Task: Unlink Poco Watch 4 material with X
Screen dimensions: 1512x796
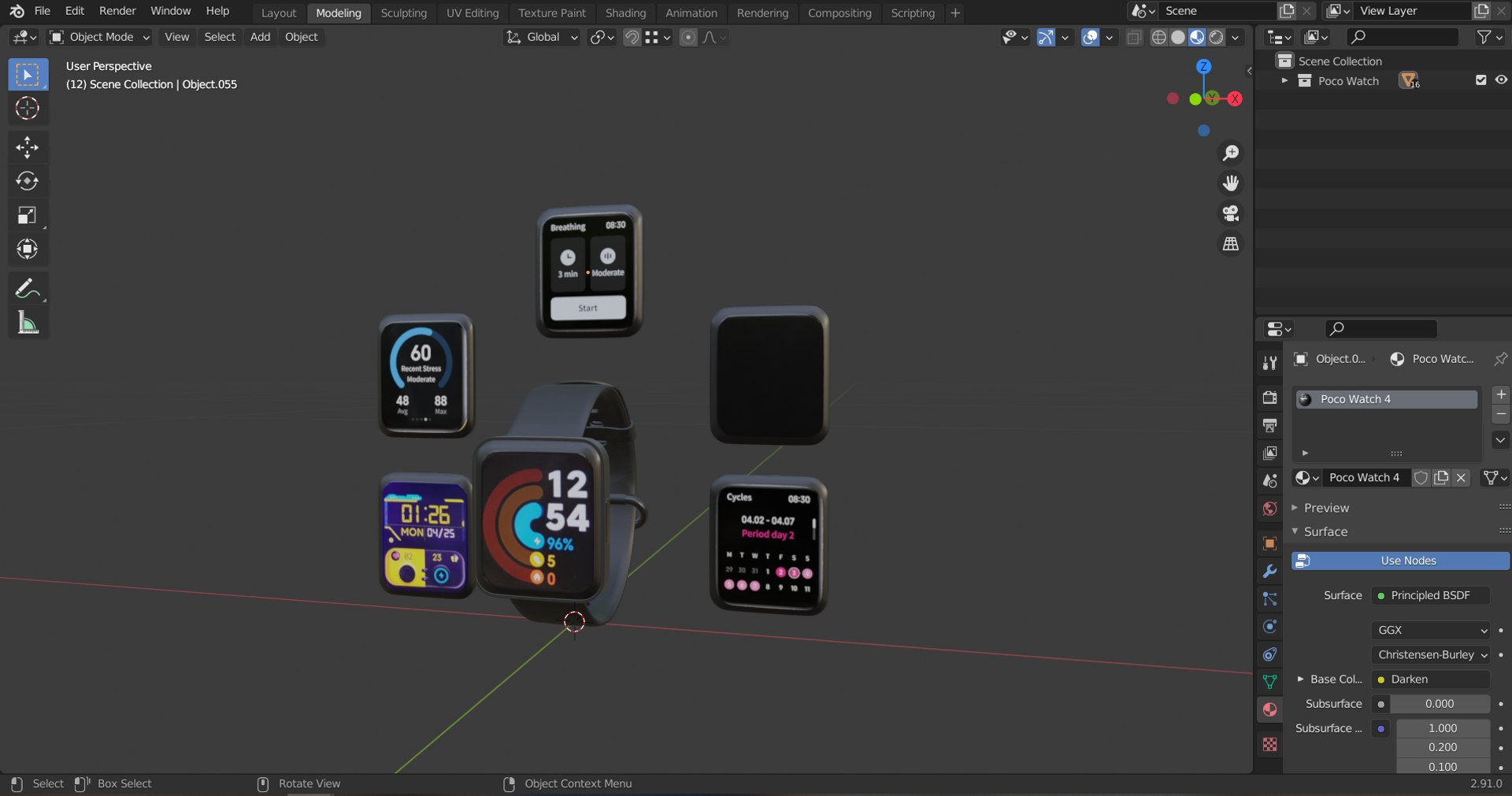Action: (x=1461, y=478)
